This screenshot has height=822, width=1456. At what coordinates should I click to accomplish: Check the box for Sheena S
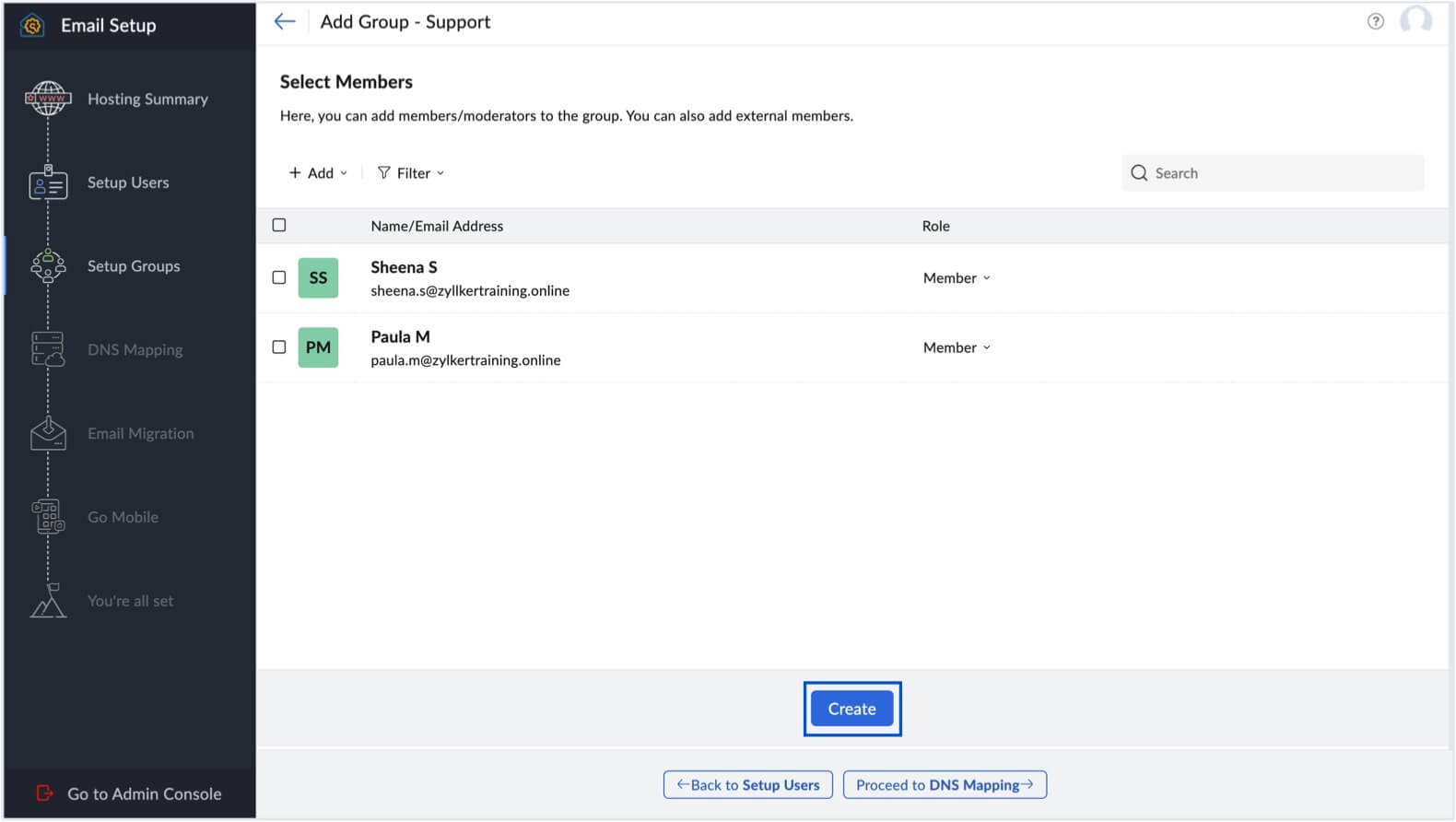pos(279,277)
